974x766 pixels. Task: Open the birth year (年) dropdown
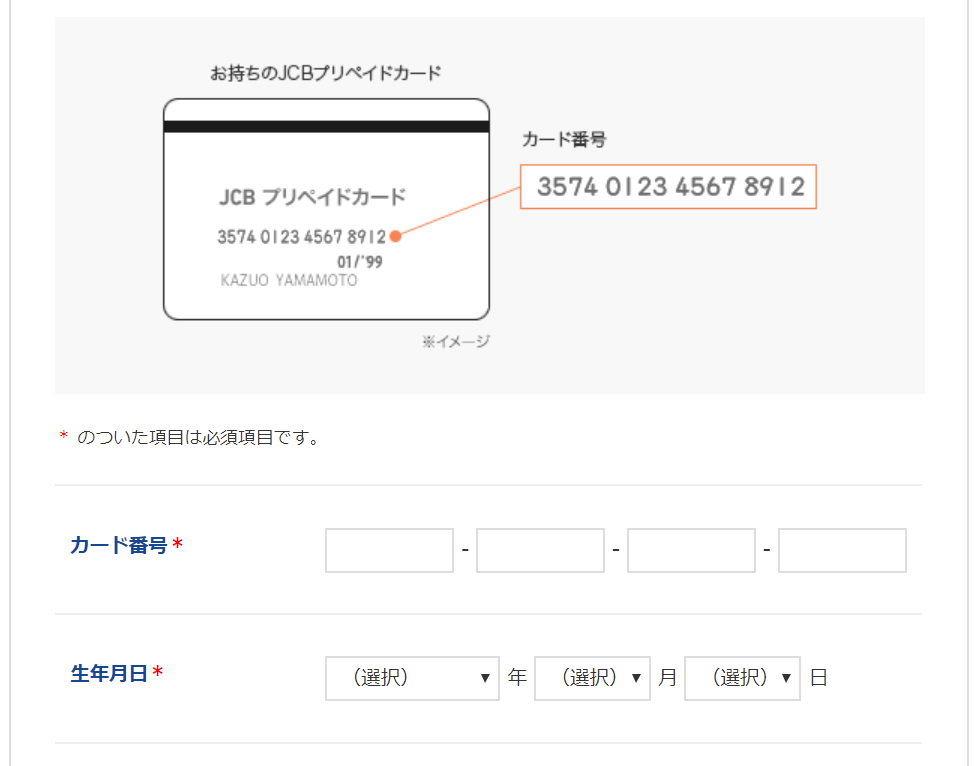pyautogui.click(x=412, y=678)
